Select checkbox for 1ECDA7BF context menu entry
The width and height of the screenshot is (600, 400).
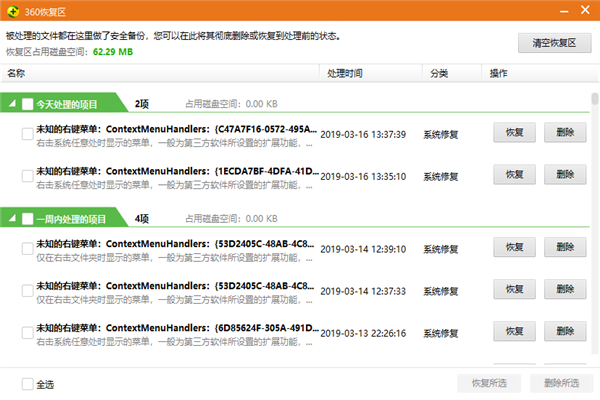coord(28,176)
